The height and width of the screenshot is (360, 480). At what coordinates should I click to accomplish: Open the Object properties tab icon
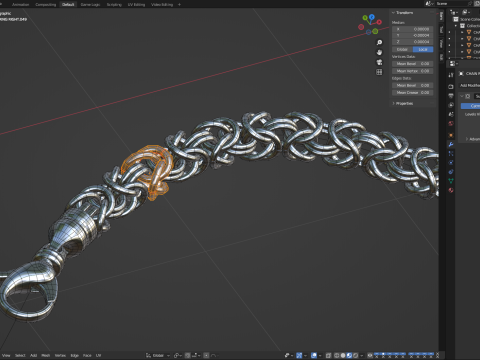(451, 135)
